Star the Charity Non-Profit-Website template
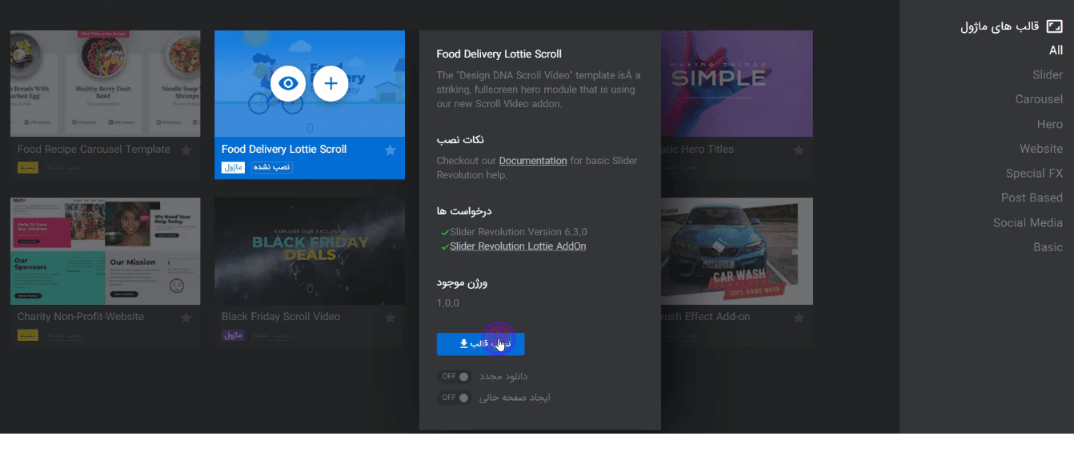 click(186, 317)
